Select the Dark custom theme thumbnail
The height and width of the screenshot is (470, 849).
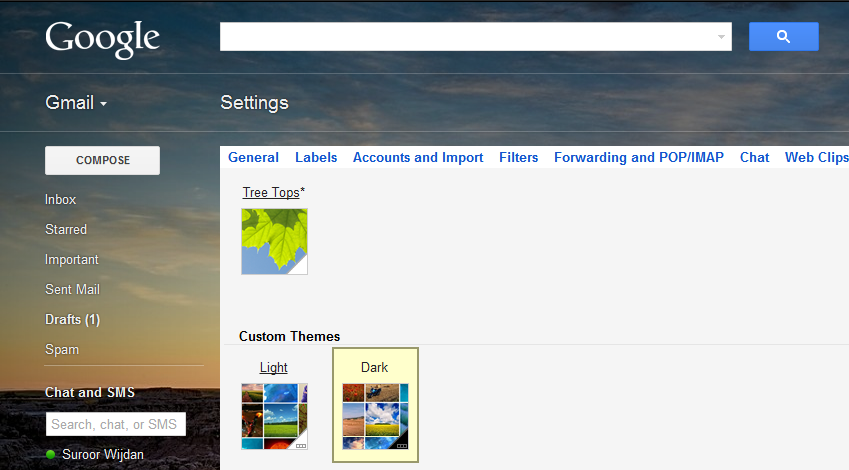pos(375,416)
